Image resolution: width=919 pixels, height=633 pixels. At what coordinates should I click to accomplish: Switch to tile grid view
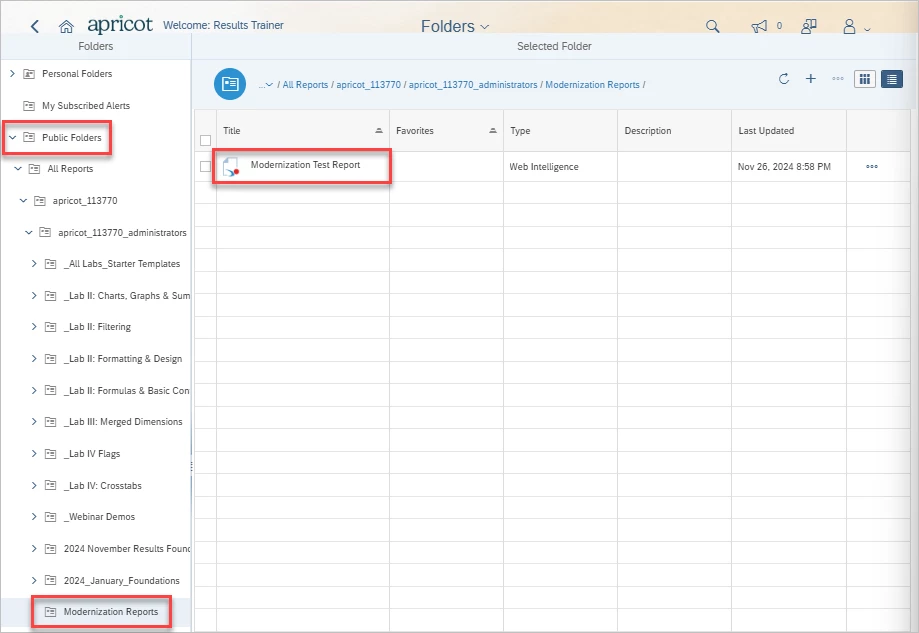864,79
